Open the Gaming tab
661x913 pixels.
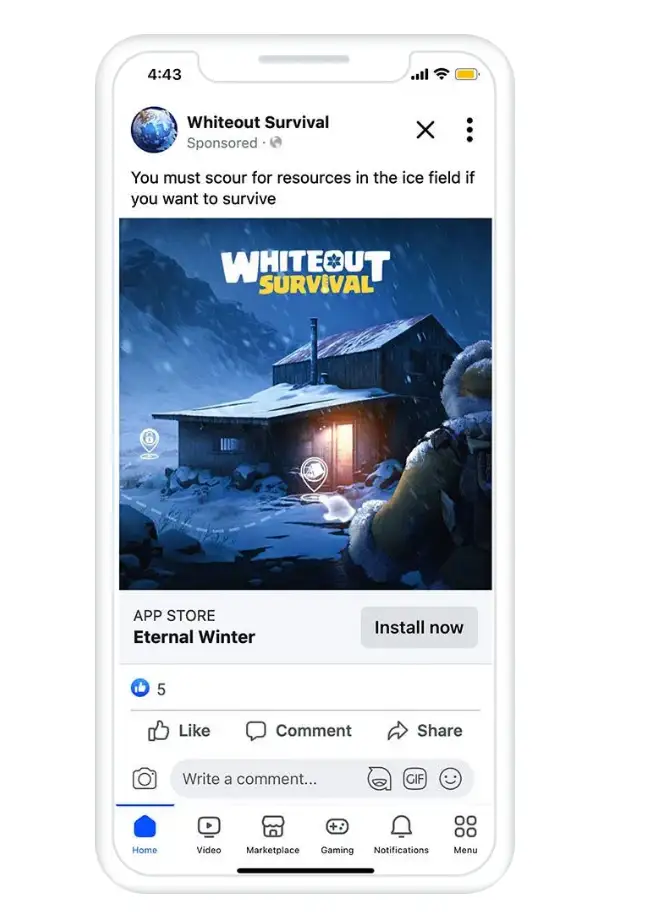tap(337, 834)
